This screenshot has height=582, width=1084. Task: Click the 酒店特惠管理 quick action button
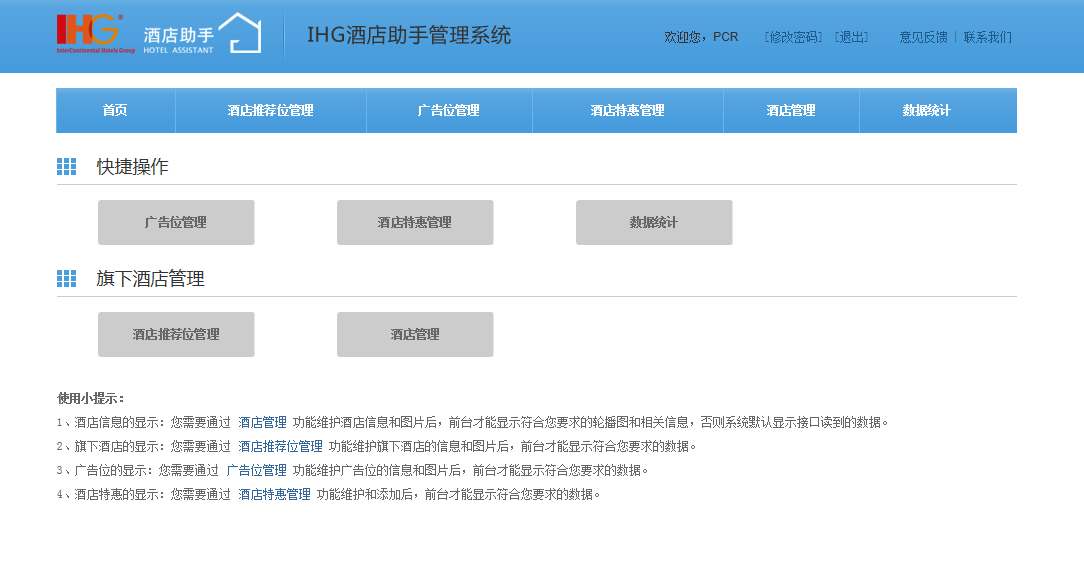point(415,223)
